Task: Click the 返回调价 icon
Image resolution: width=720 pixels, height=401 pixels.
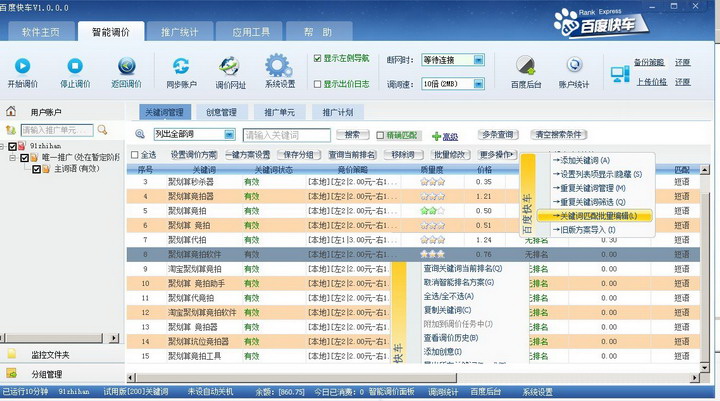Action: 127,66
